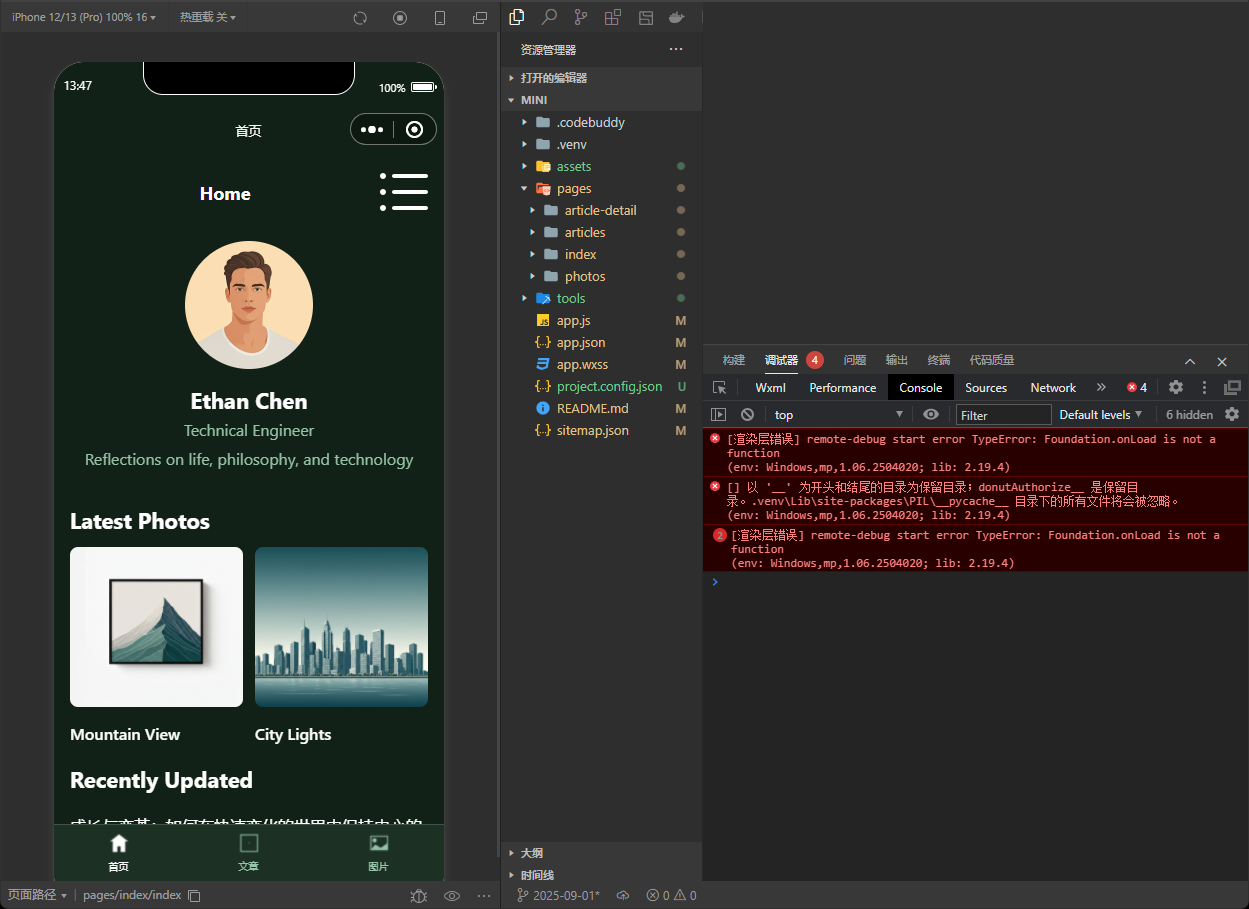Viewport: 1249px width, 909px height.
Task: Detach simulator into a separate window
Action: coord(480,18)
